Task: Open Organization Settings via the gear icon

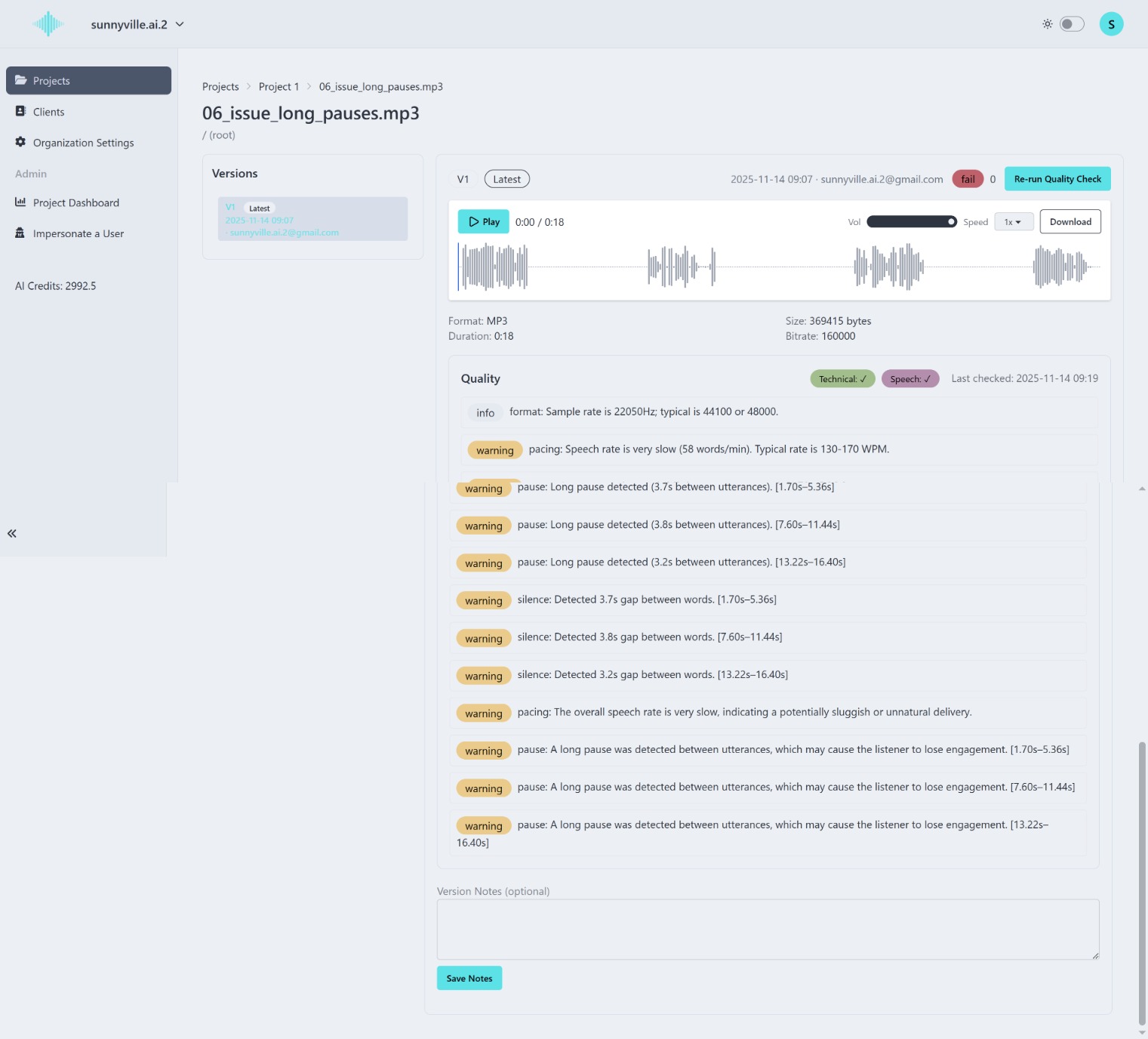Action: tap(20, 142)
